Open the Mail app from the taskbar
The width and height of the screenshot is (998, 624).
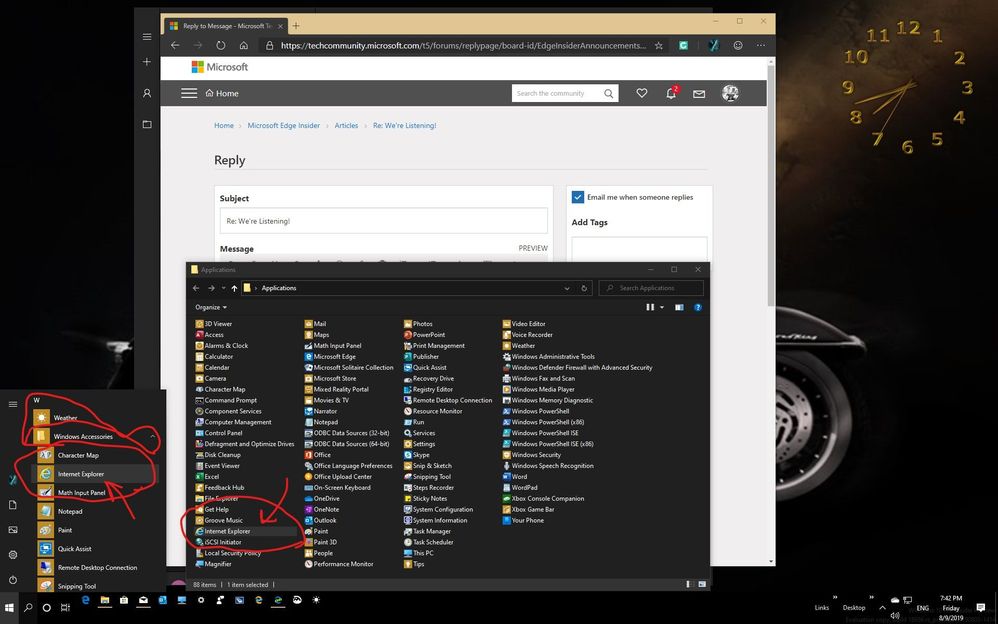[143, 600]
